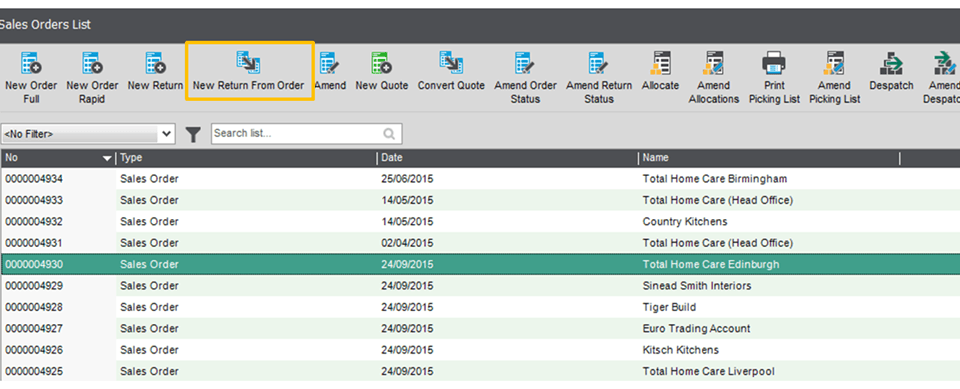Open Amend Picking List
960x389 pixels.
pos(834,77)
